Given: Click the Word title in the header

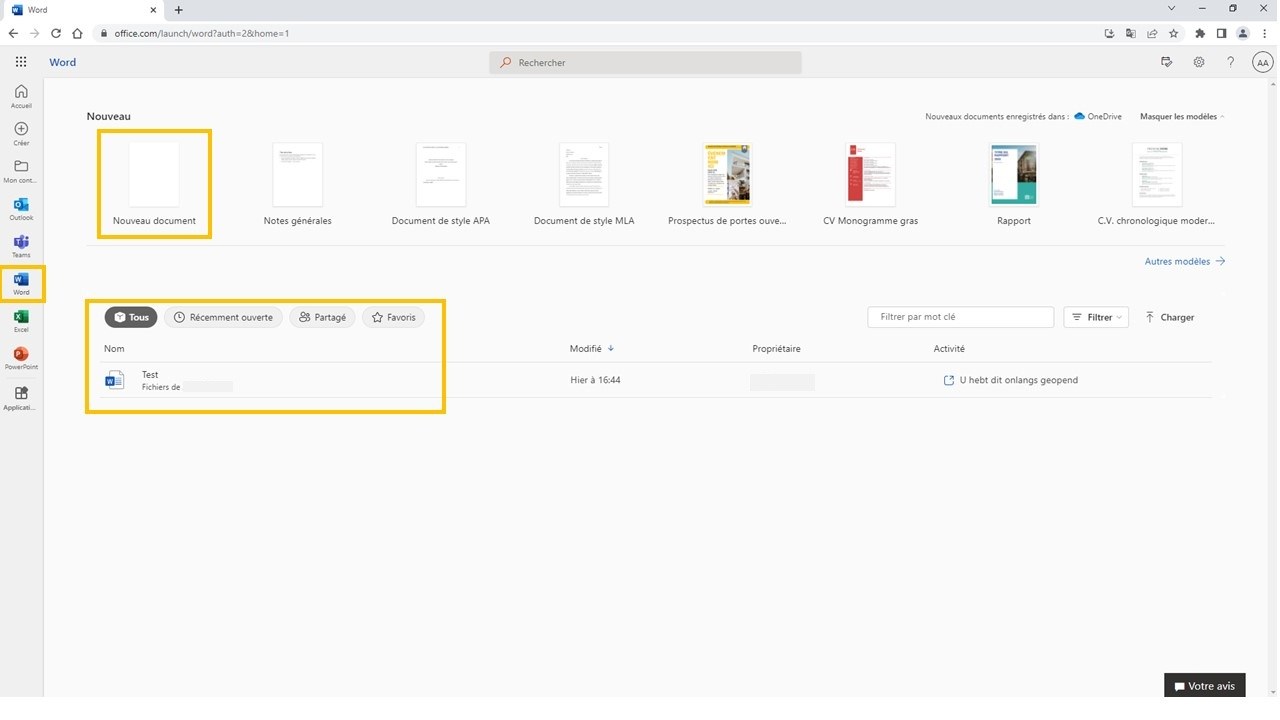Looking at the screenshot, I should [63, 62].
